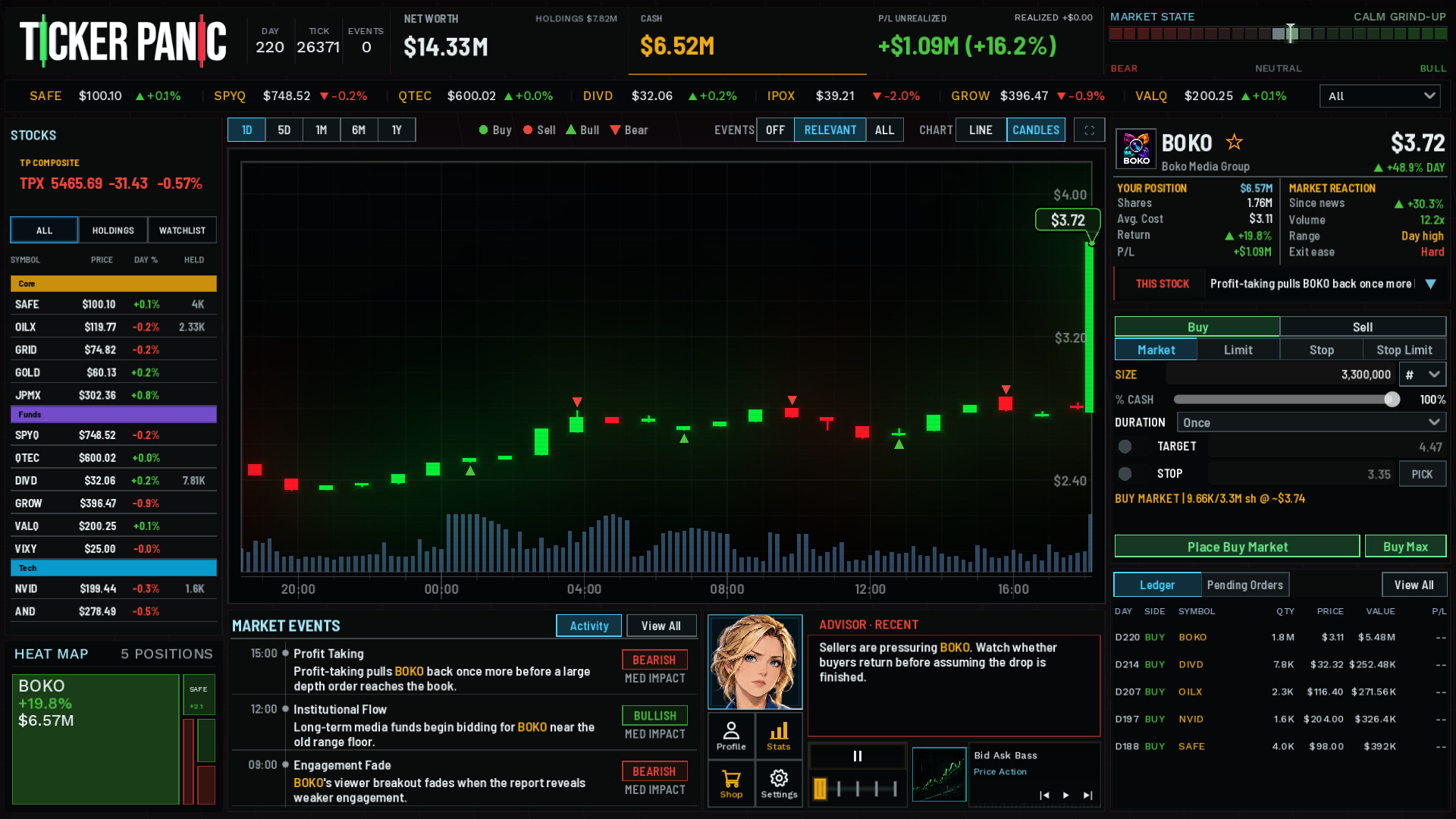
Task: Open the Pending Orders tab
Action: click(x=1245, y=585)
